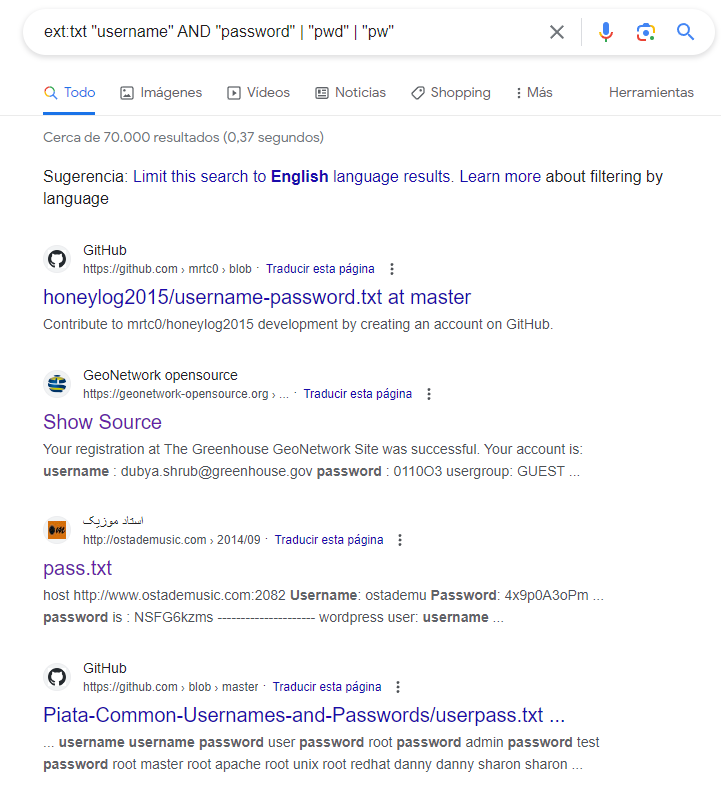The width and height of the screenshot is (721, 809).
Task: Click the 'GeoNetwork opensource' site name
Action: pyautogui.click(x=161, y=375)
